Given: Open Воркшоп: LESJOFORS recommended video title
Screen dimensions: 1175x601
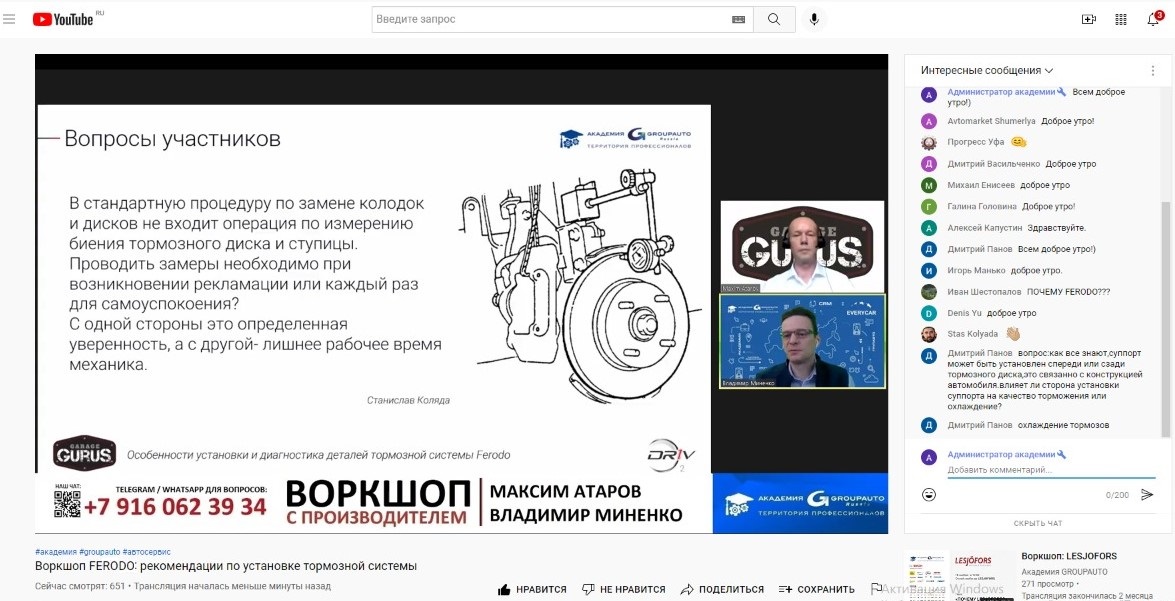Looking at the screenshot, I should [x=1069, y=556].
